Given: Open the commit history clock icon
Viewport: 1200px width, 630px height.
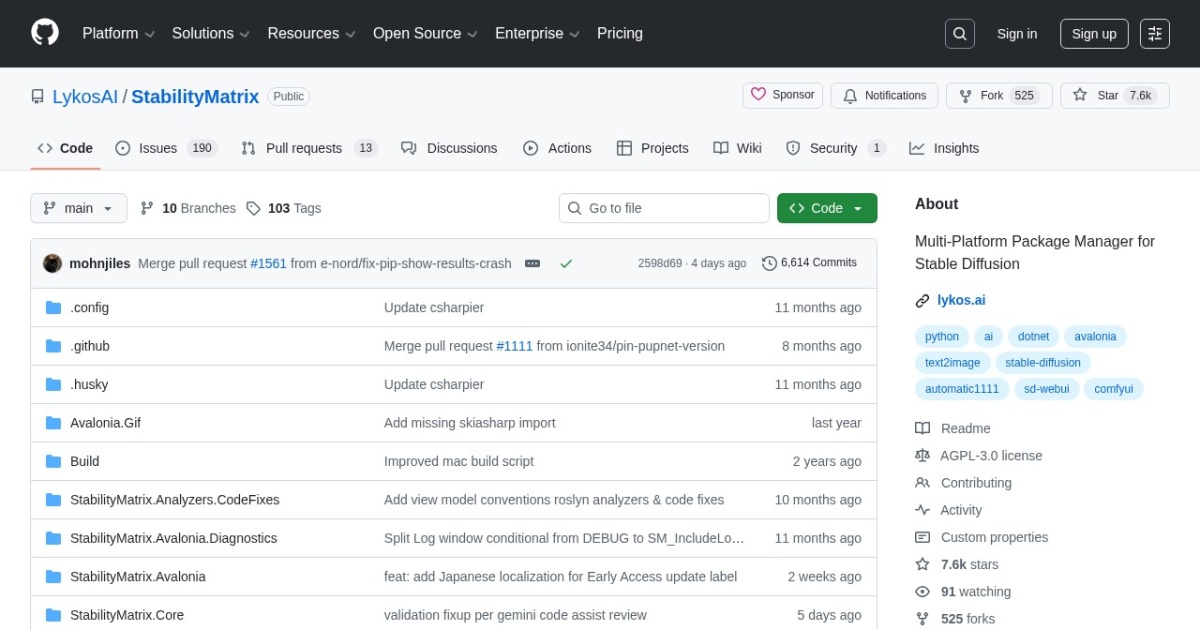Looking at the screenshot, I should (x=769, y=263).
